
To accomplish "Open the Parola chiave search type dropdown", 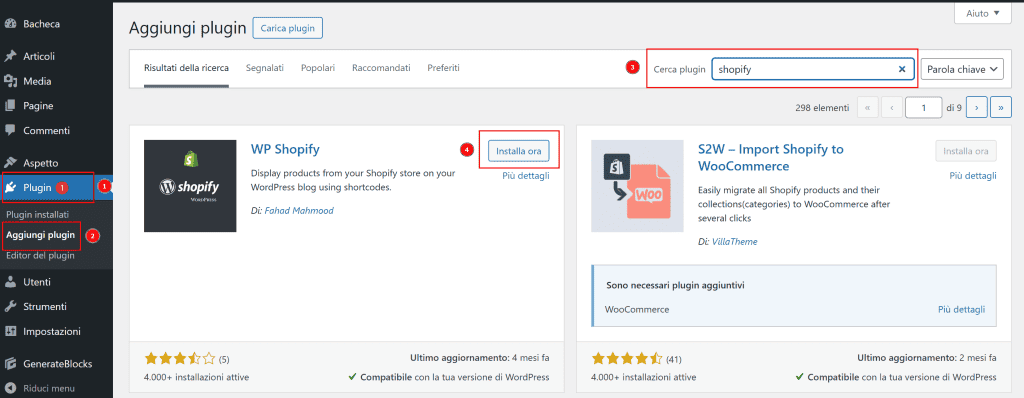I will (961, 69).
